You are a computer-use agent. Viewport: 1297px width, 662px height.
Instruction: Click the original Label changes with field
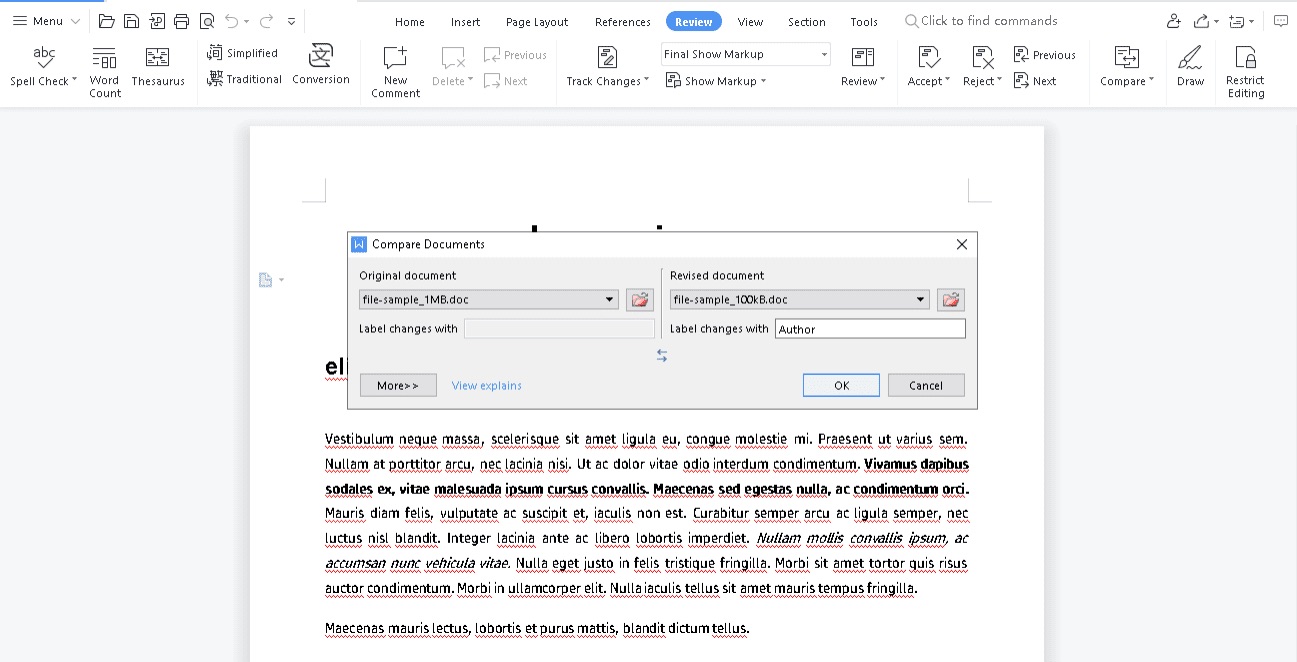click(x=560, y=329)
